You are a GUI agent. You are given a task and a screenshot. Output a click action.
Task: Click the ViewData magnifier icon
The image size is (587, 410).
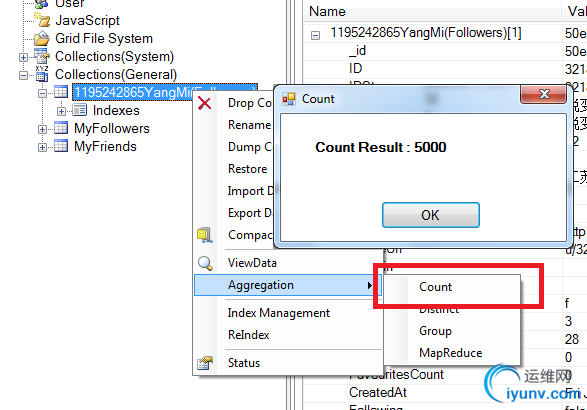point(205,263)
